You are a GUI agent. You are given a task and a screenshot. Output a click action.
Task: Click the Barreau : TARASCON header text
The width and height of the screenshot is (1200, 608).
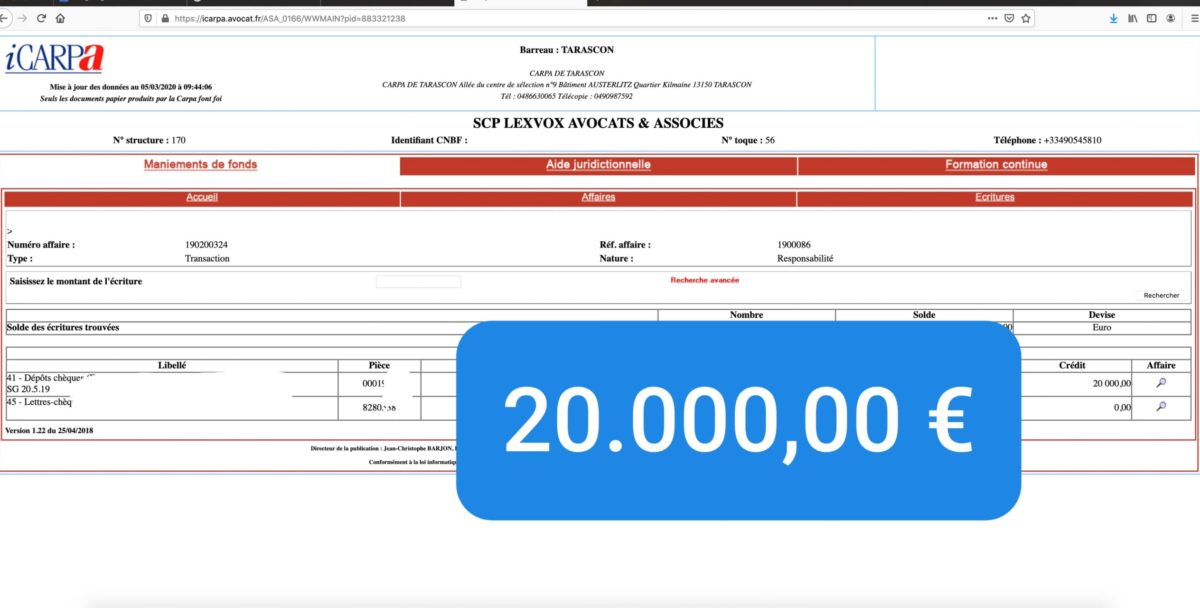pos(567,50)
